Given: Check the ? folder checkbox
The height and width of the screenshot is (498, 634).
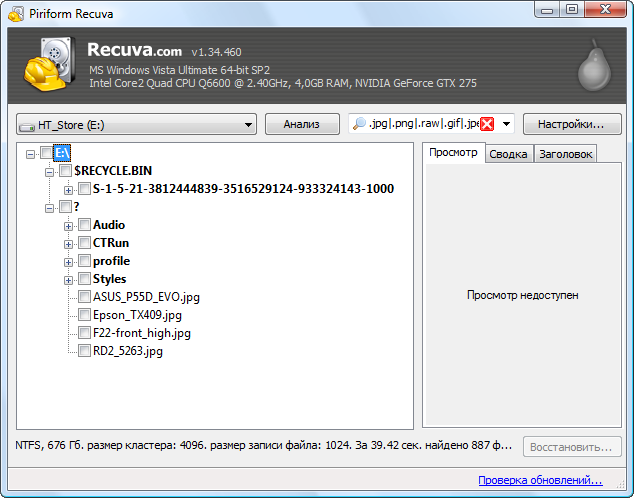Looking at the screenshot, I should (x=66, y=207).
